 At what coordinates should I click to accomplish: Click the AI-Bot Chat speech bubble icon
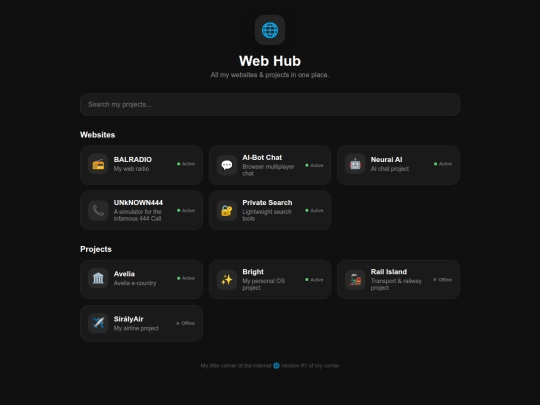coord(227,165)
